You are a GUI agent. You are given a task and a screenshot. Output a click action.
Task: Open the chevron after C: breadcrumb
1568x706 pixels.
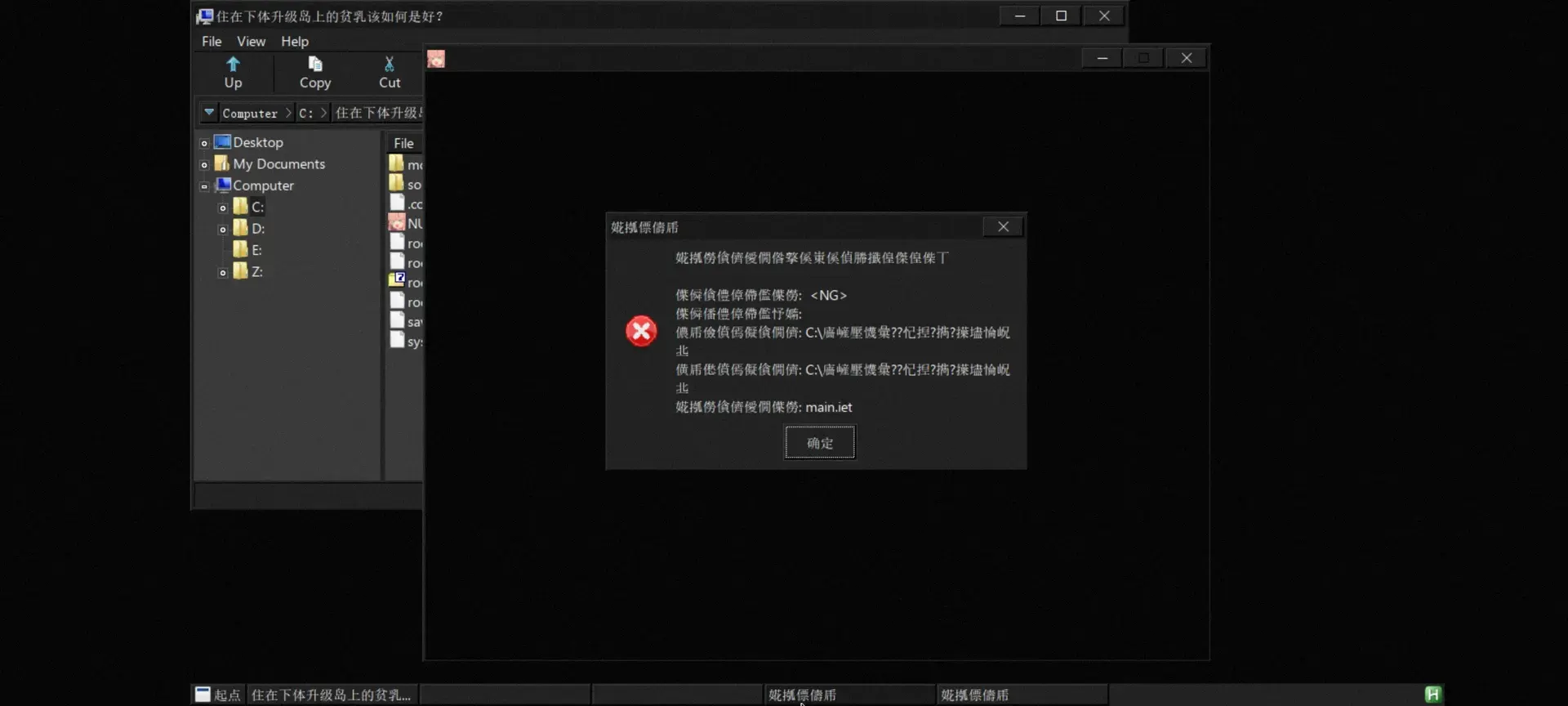click(323, 113)
